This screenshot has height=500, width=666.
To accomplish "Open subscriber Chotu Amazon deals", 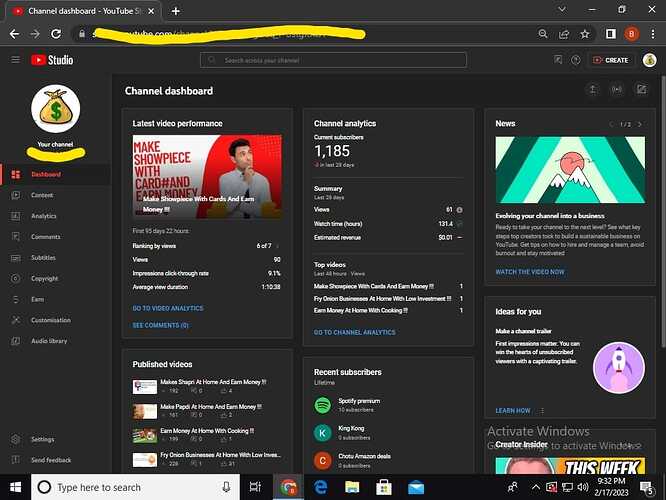I will (x=364, y=456).
